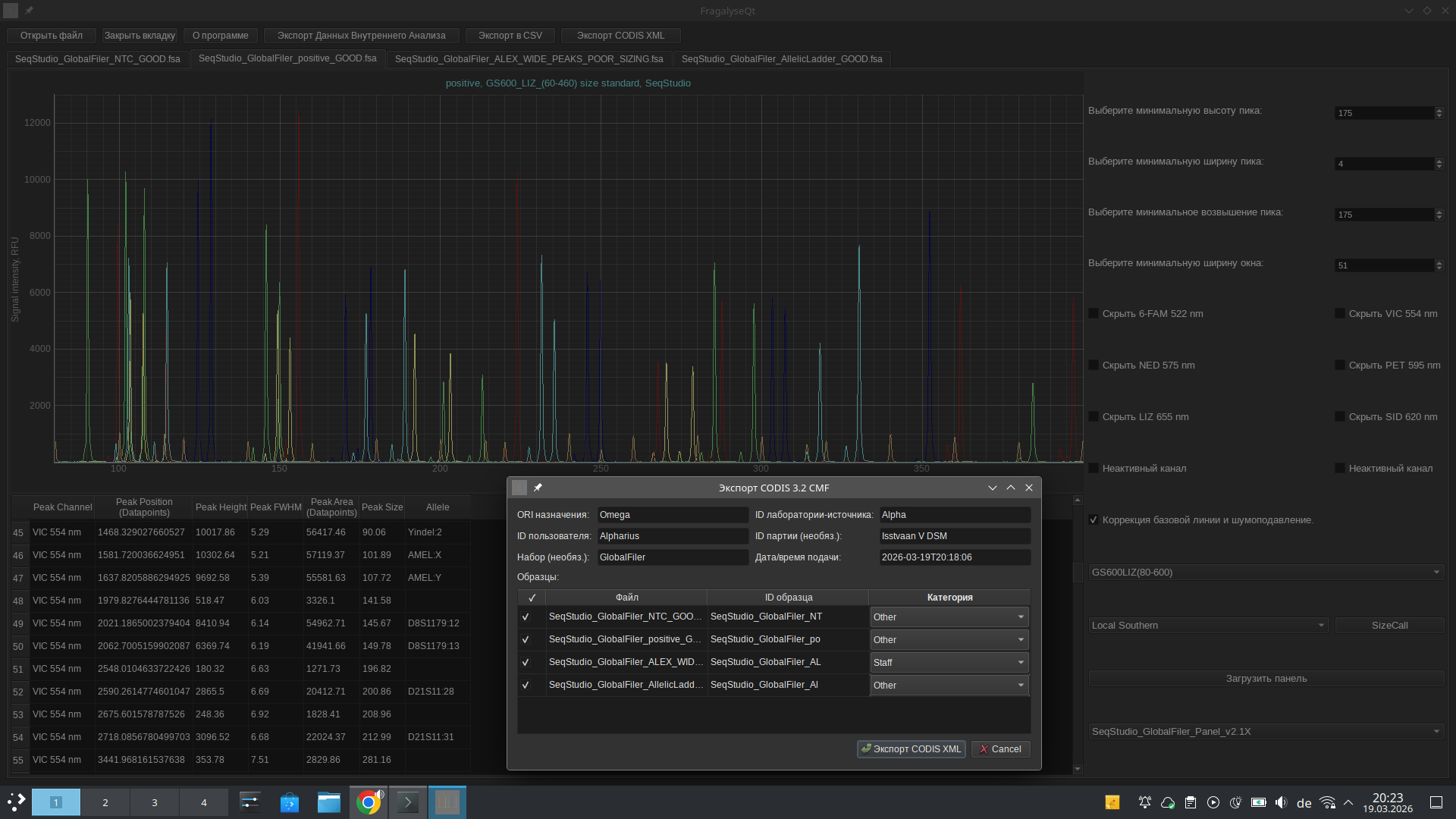Open the Экспорт в CSV menu button
The height and width of the screenshot is (819, 1456).
(x=510, y=36)
